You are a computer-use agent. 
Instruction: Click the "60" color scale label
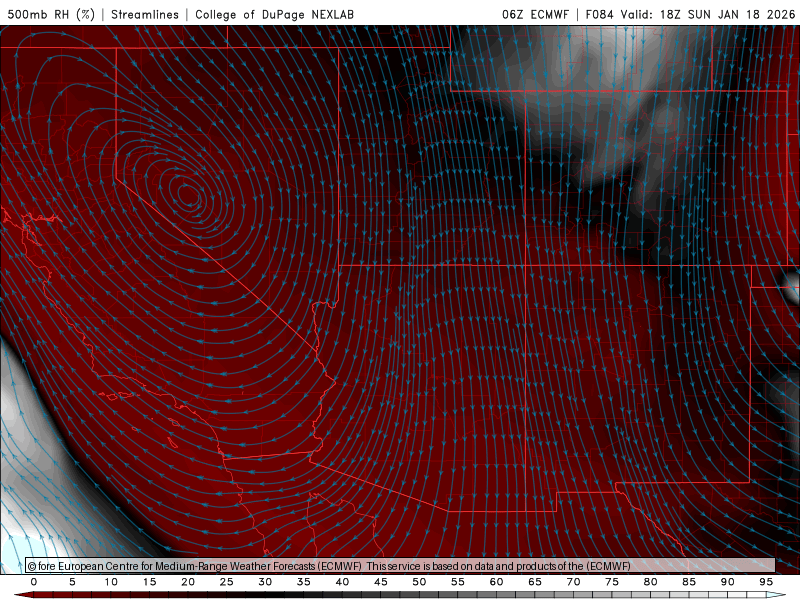tap(496, 582)
